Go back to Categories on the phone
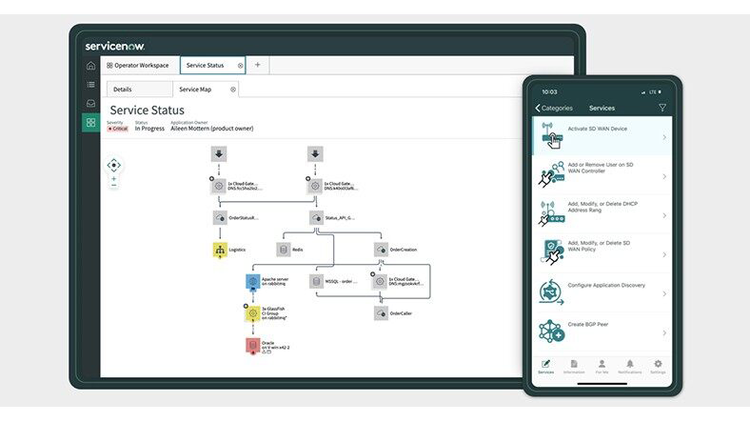Image resolution: width=750 pixels, height=422 pixels. pos(554,108)
